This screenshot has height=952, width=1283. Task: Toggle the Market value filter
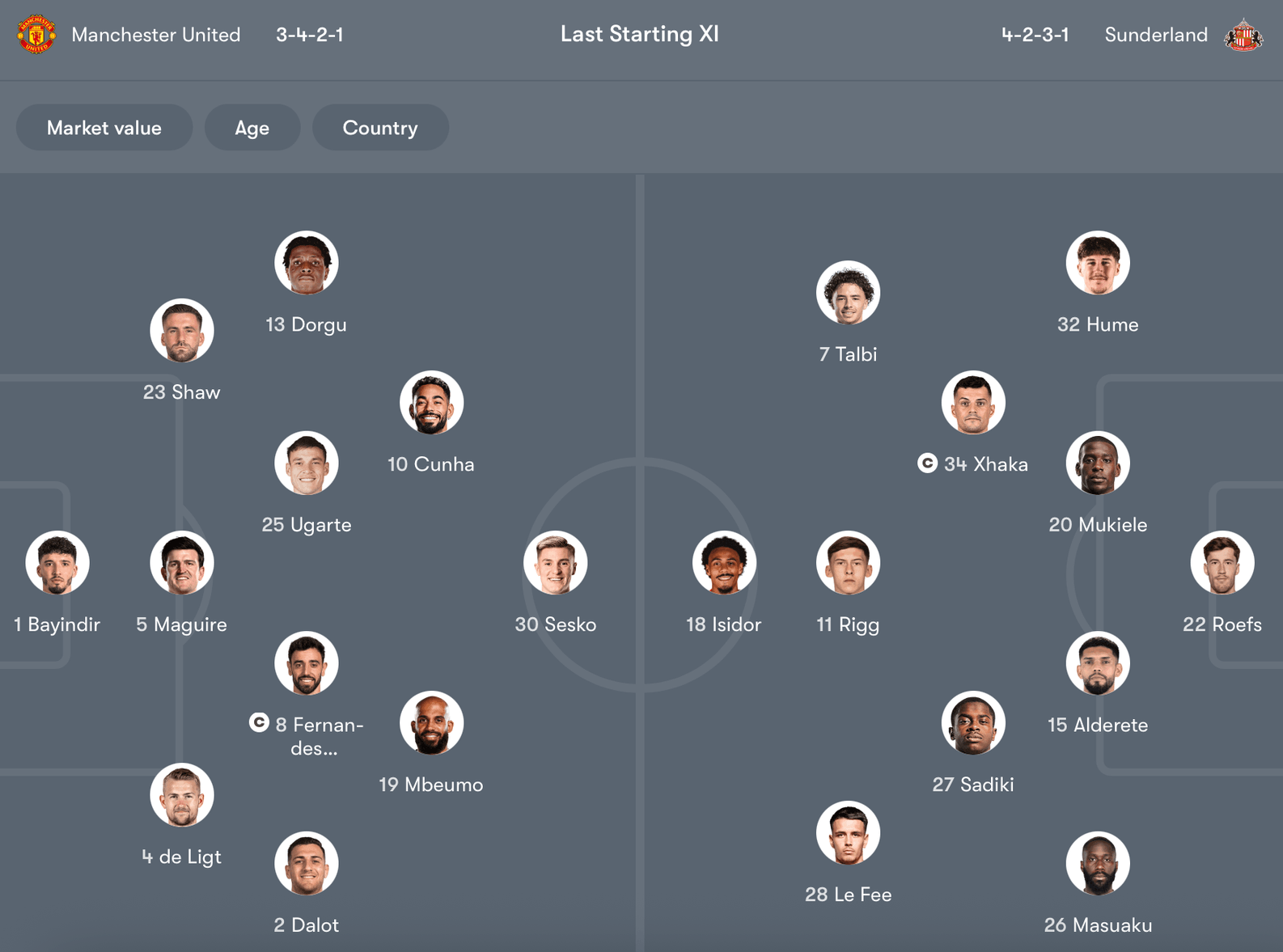(x=104, y=128)
